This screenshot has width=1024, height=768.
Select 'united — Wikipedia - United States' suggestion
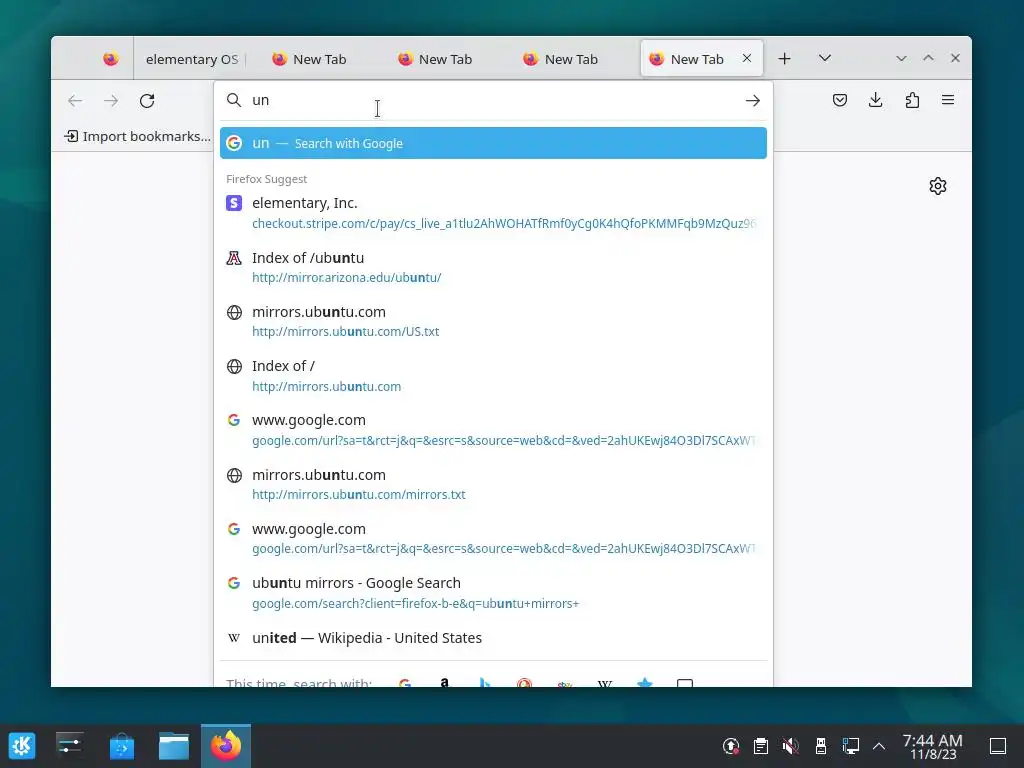493,638
